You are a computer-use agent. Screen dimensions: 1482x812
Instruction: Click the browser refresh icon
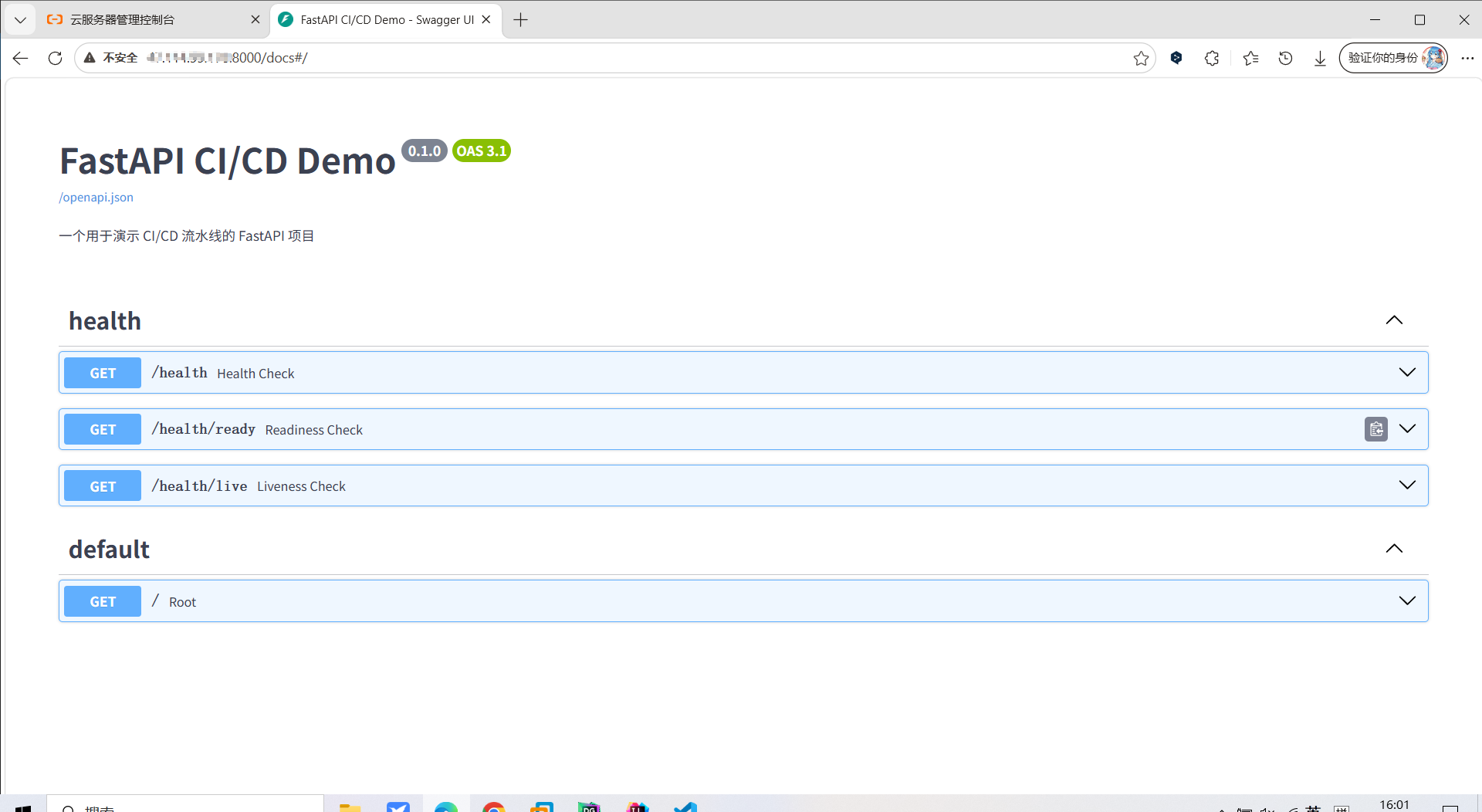tap(55, 58)
